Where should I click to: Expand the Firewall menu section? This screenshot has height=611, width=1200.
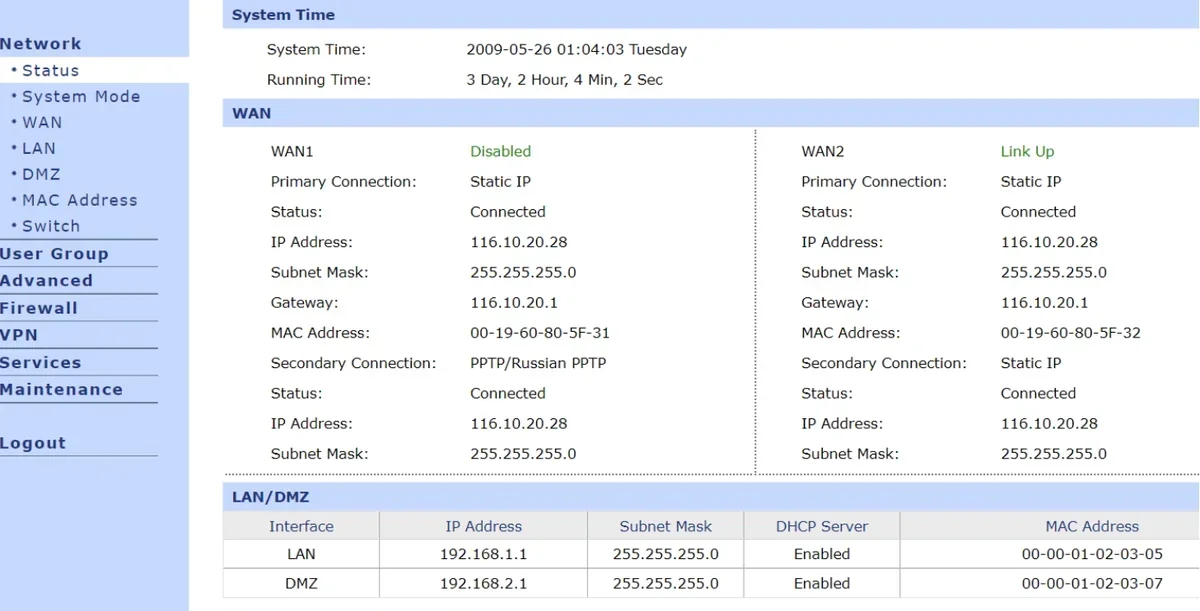tap(39, 308)
